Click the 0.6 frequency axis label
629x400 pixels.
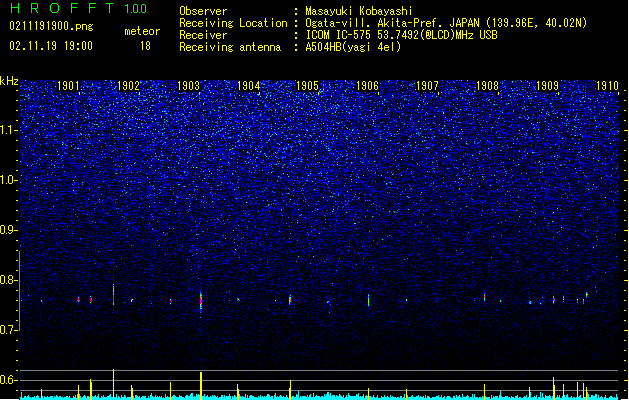[x=9, y=380]
